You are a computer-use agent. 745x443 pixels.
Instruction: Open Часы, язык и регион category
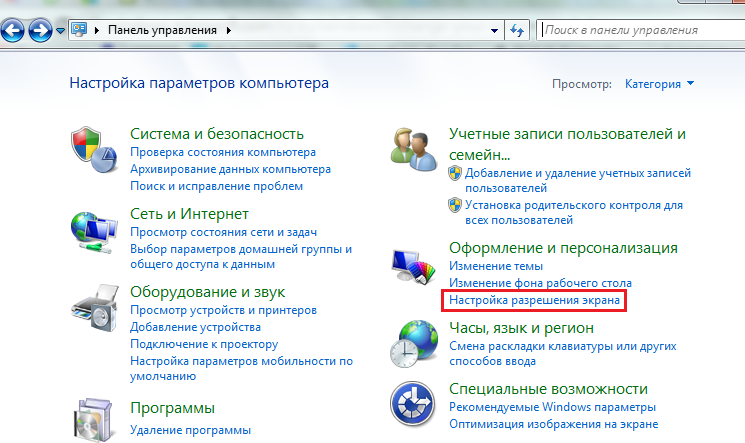point(522,328)
